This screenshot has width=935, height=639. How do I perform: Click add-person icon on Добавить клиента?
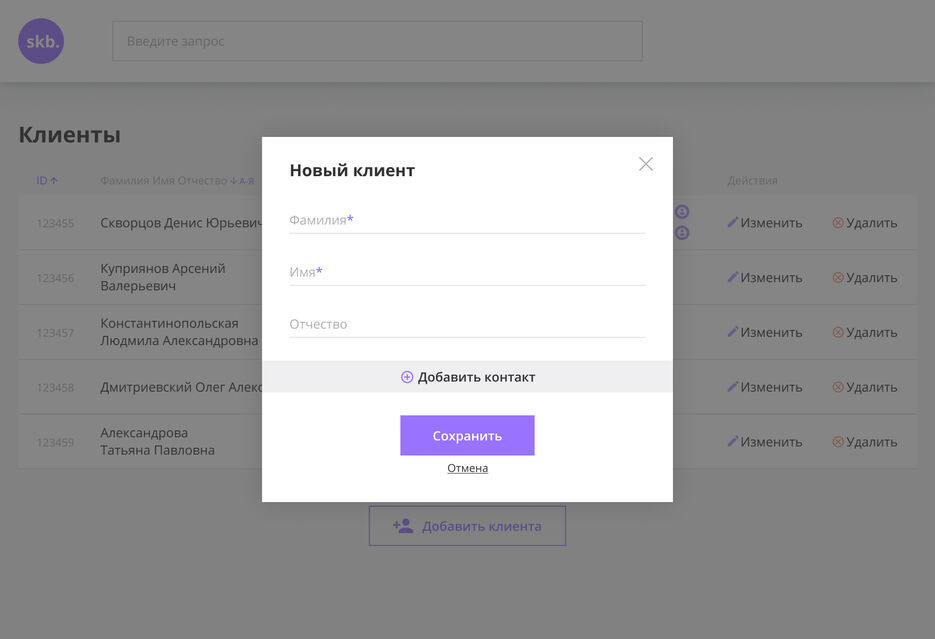pos(403,526)
